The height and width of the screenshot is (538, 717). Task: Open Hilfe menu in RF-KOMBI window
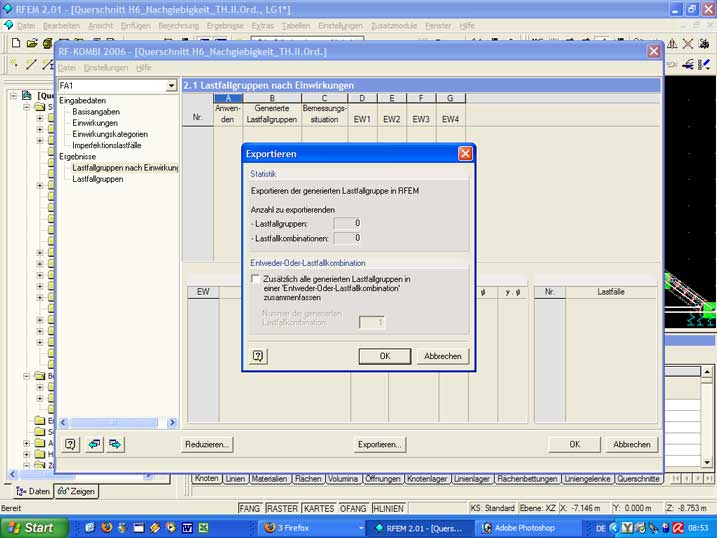pos(144,68)
